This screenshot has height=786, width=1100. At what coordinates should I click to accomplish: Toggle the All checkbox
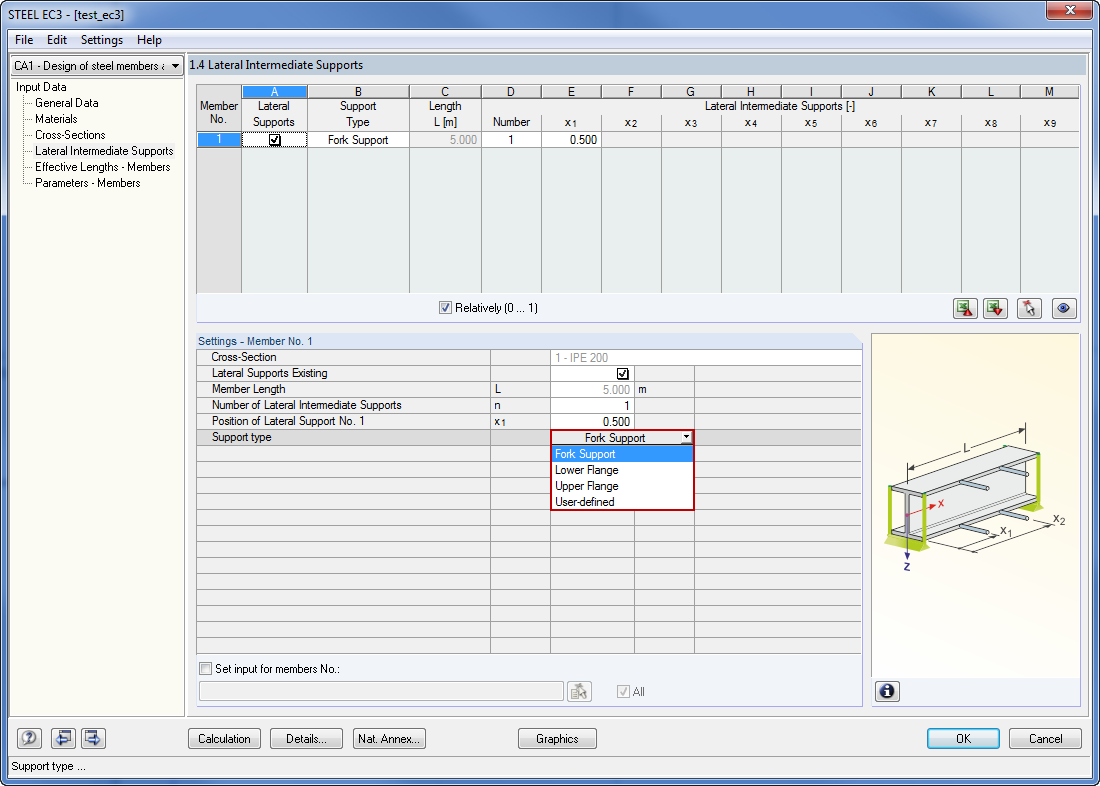623,691
